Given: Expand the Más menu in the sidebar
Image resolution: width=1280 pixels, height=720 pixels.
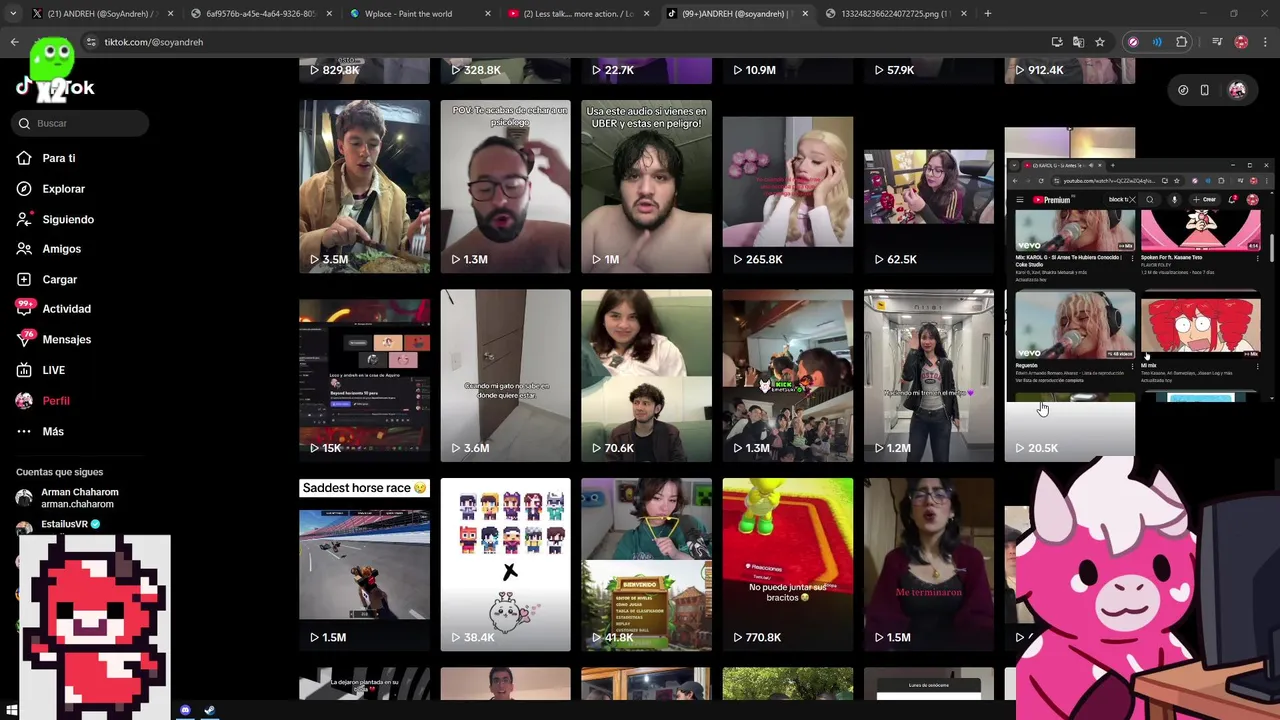Looking at the screenshot, I should 52,432.
